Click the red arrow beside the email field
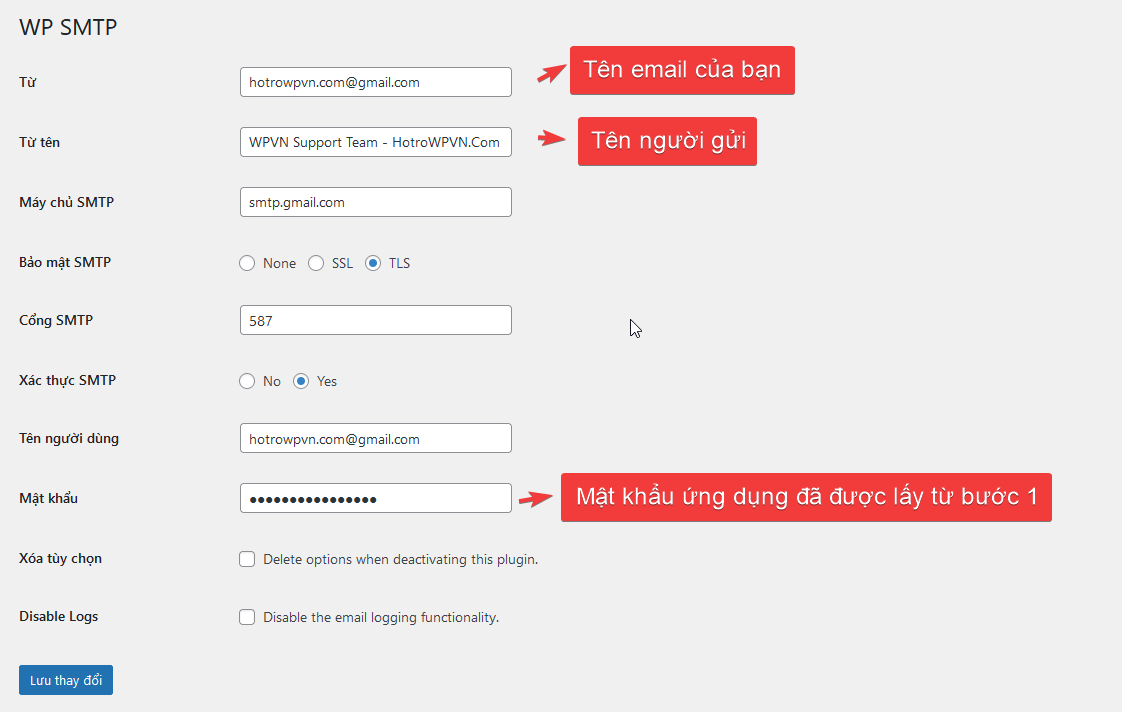This screenshot has width=1122, height=712. (x=550, y=74)
